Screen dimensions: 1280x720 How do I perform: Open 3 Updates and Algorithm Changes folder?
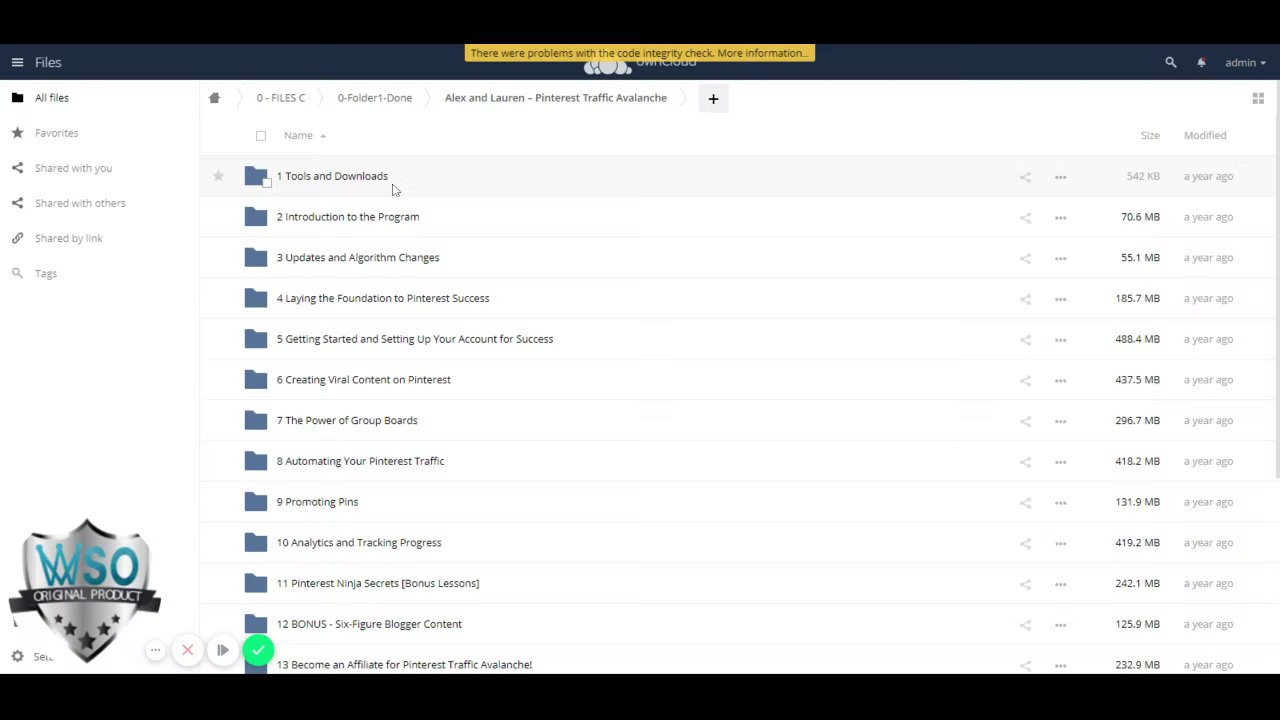tap(358, 258)
